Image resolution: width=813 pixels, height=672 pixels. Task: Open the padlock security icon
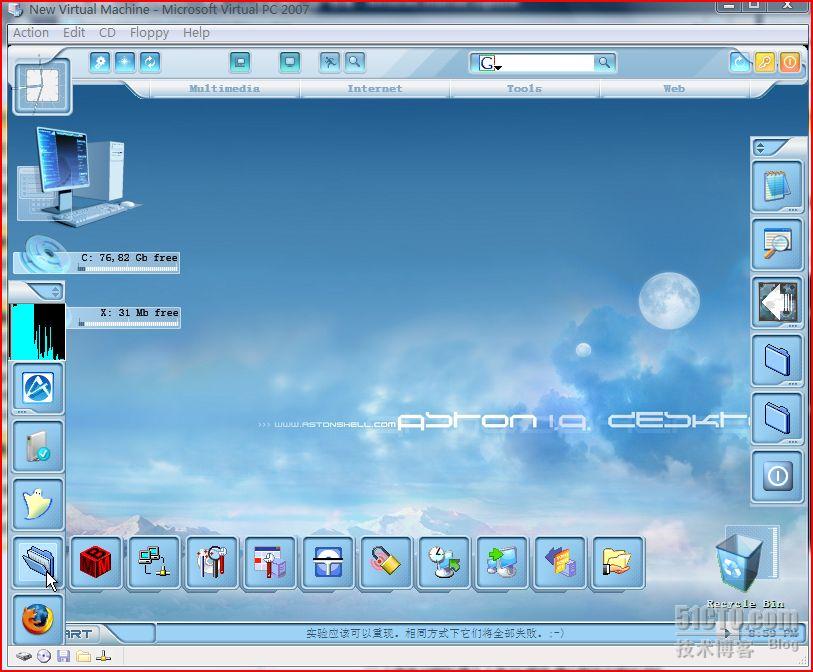pyautogui.click(x=386, y=563)
